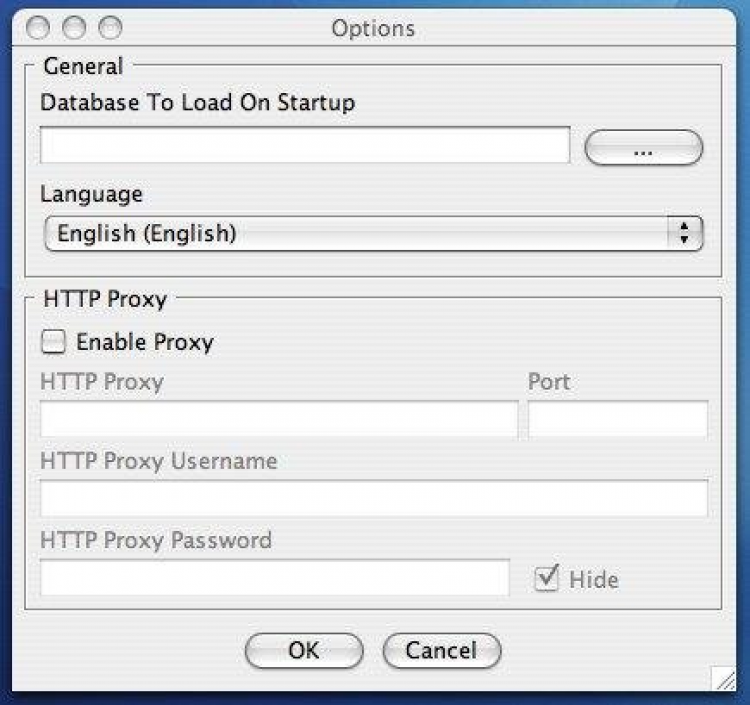Dismiss the dialog using Cancel
The height and width of the screenshot is (705, 750).
(x=441, y=651)
